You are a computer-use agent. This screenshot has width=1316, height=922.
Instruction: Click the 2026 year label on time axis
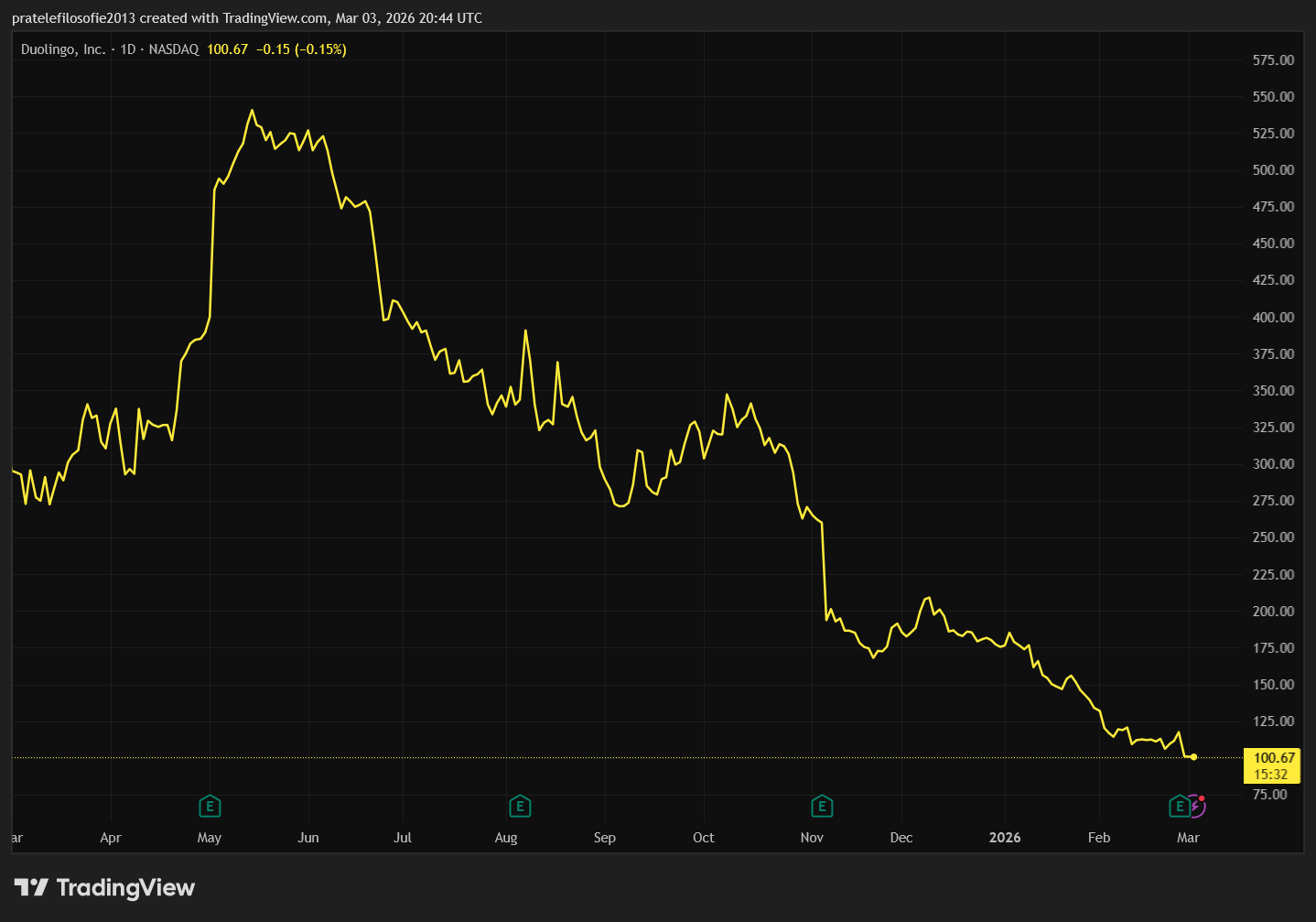(x=1005, y=838)
